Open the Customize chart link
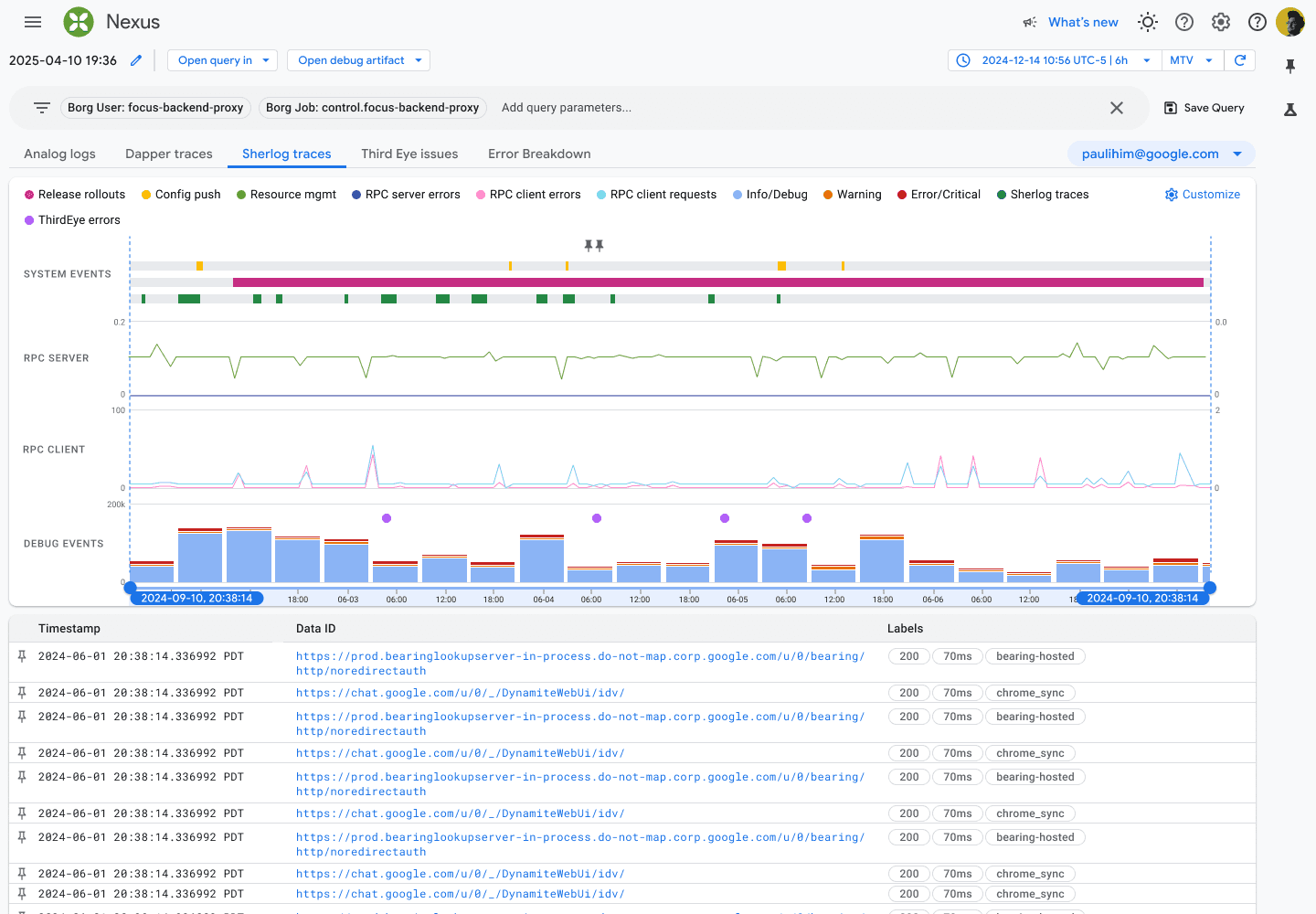1316x914 pixels. 1202,195
